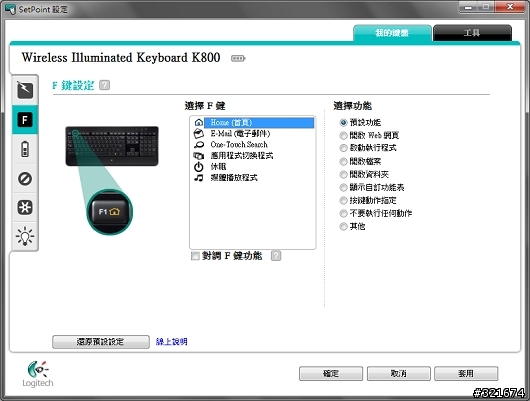Open the battery status sidebar icon
The image size is (530, 401).
(x=25, y=149)
